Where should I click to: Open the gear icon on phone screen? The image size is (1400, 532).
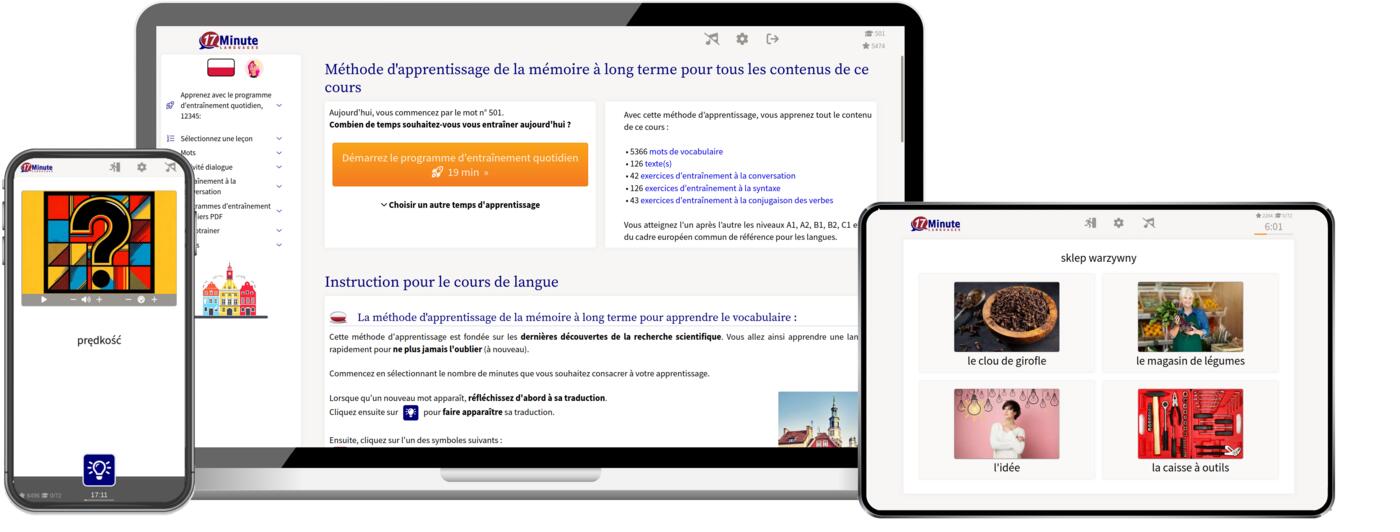[142, 168]
